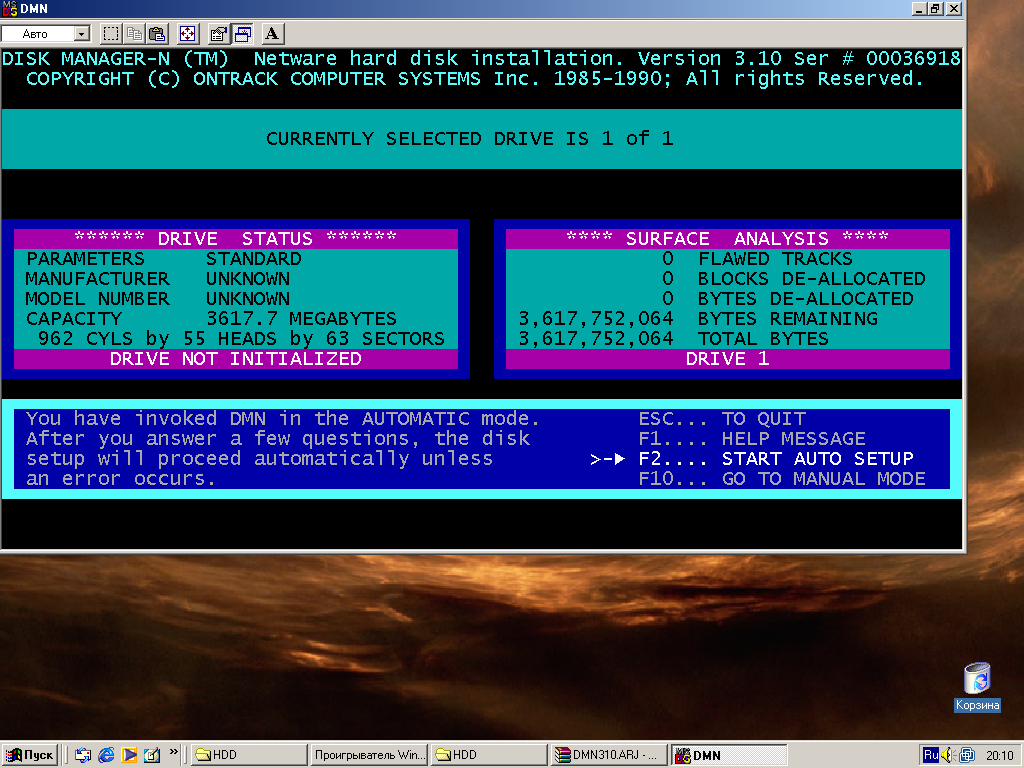
Task: Switch to DMN310.ARJ taskbar window
Action: pyautogui.click(x=608, y=755)
